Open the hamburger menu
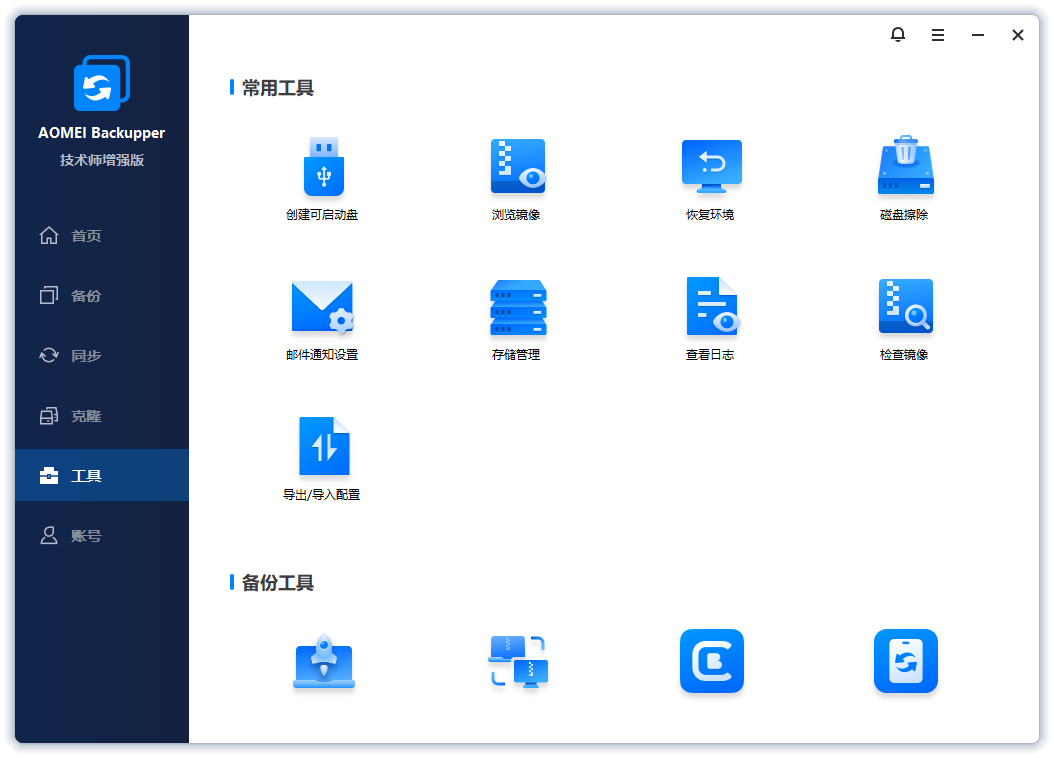 coord(937,34)
